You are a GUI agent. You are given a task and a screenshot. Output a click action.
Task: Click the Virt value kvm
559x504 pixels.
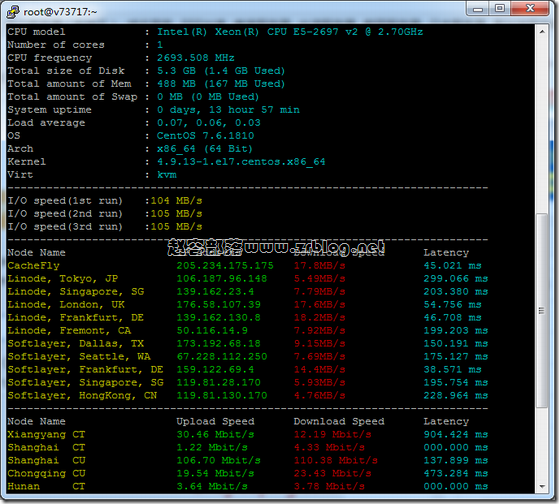tap(166, 175)
